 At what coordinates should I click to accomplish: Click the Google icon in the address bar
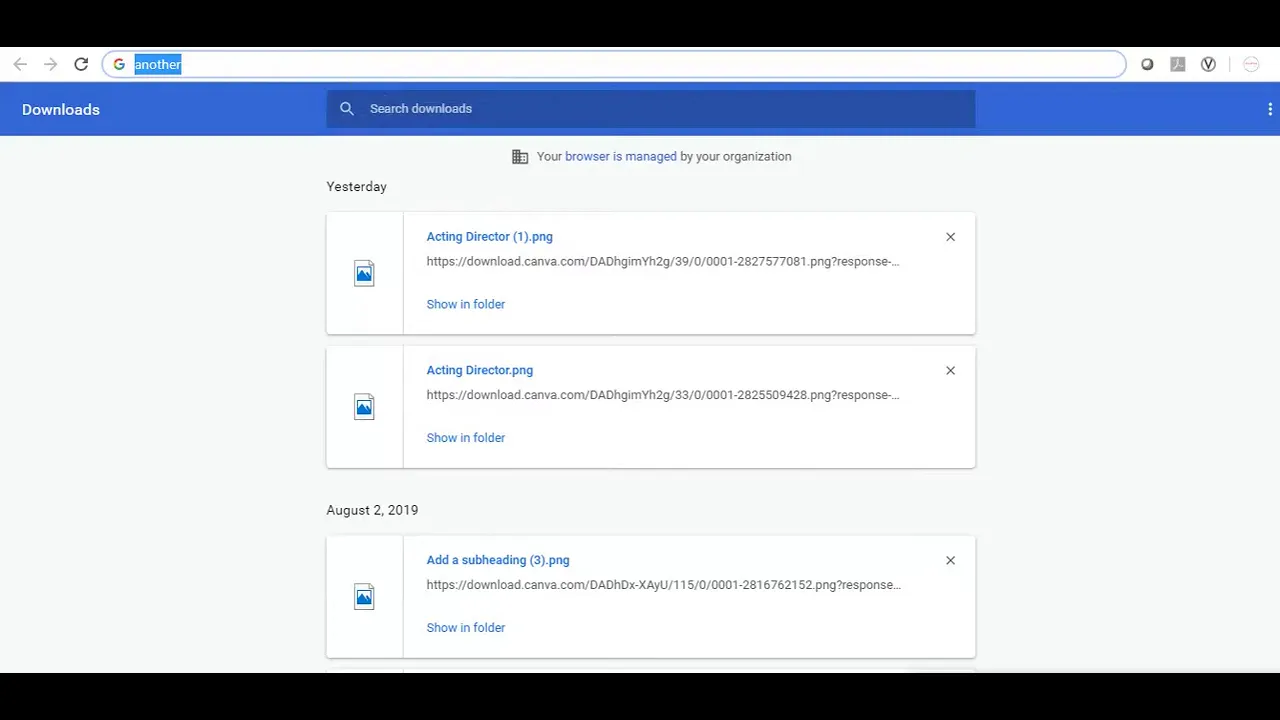pos(119,64)
